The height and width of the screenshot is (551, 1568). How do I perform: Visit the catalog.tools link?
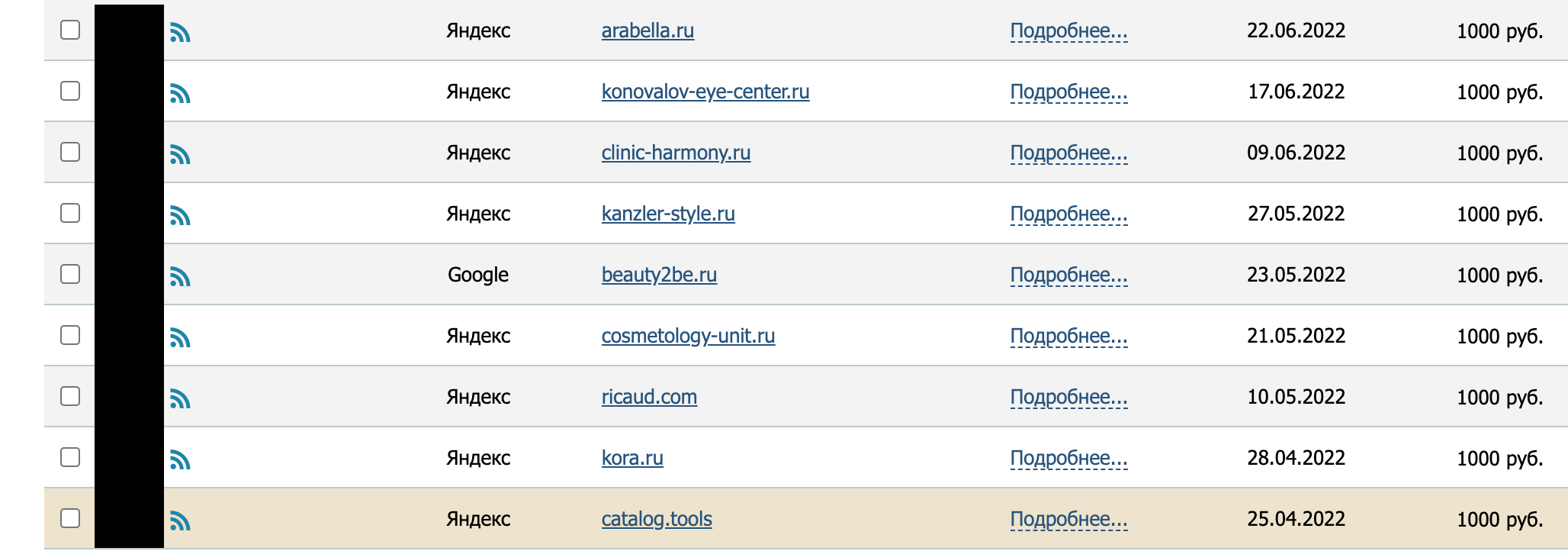(657, 519)
